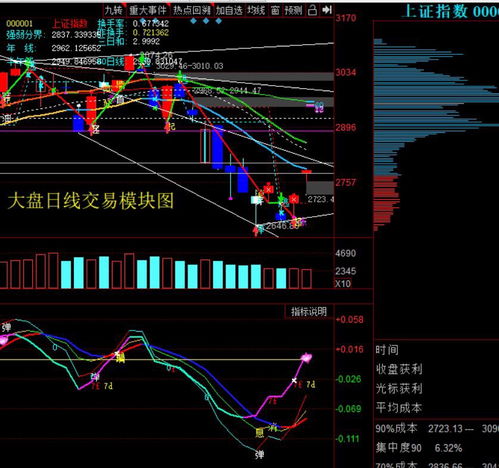Click the first blue diamond event marker

click(193, 21)
